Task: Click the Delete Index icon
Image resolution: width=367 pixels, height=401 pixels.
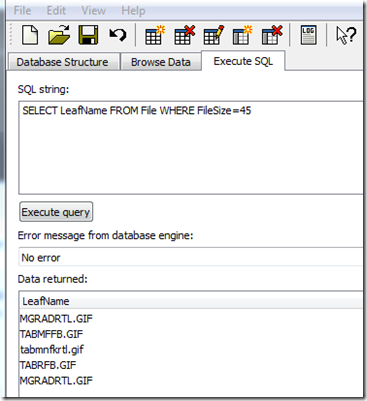Action: [272, 35]
